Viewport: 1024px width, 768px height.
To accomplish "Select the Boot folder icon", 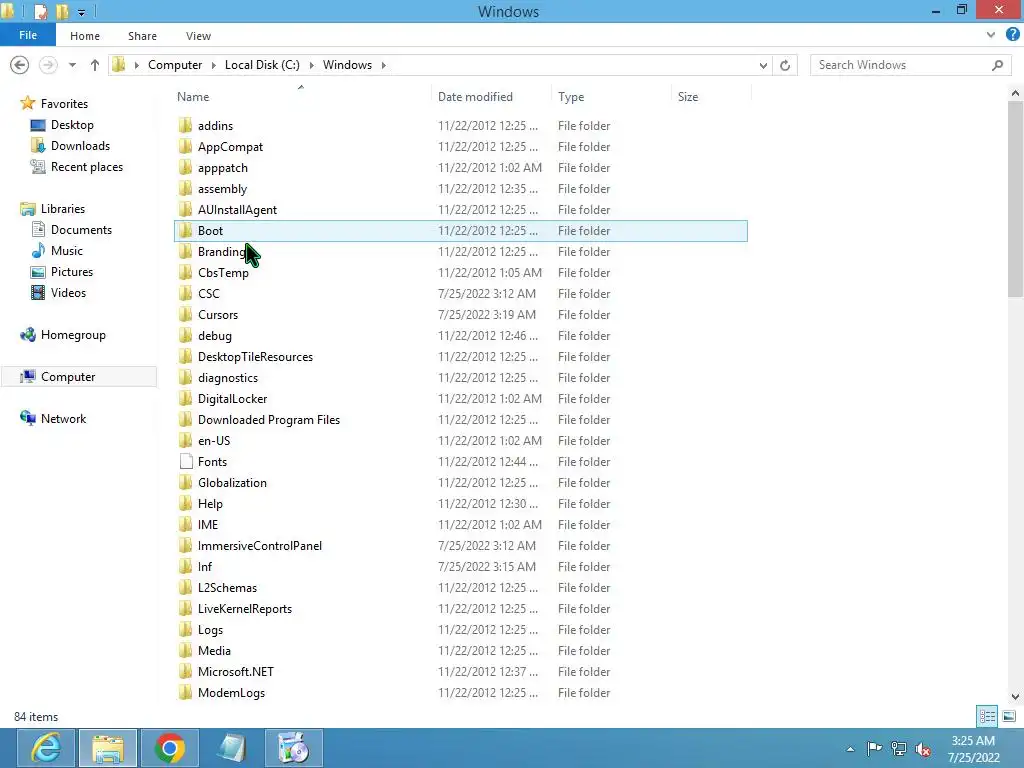I will [185, 231].
